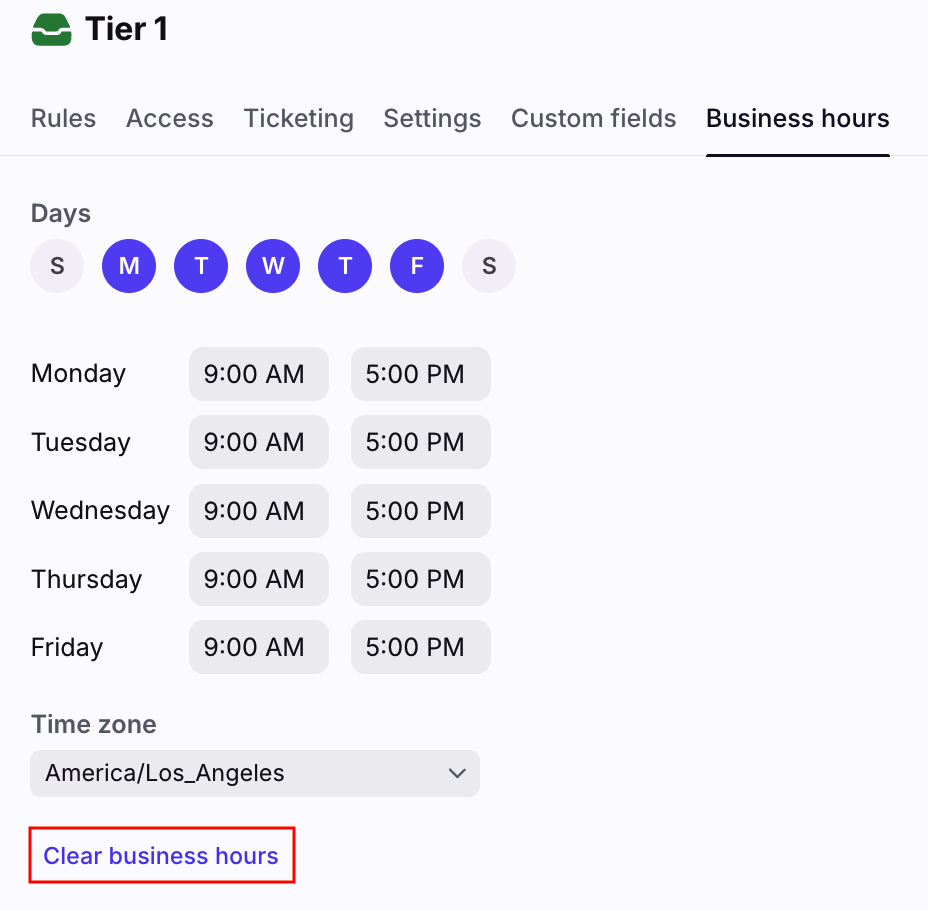Open the Access tab
Viewport: 928px width, 910px height.
coord(169,118)
